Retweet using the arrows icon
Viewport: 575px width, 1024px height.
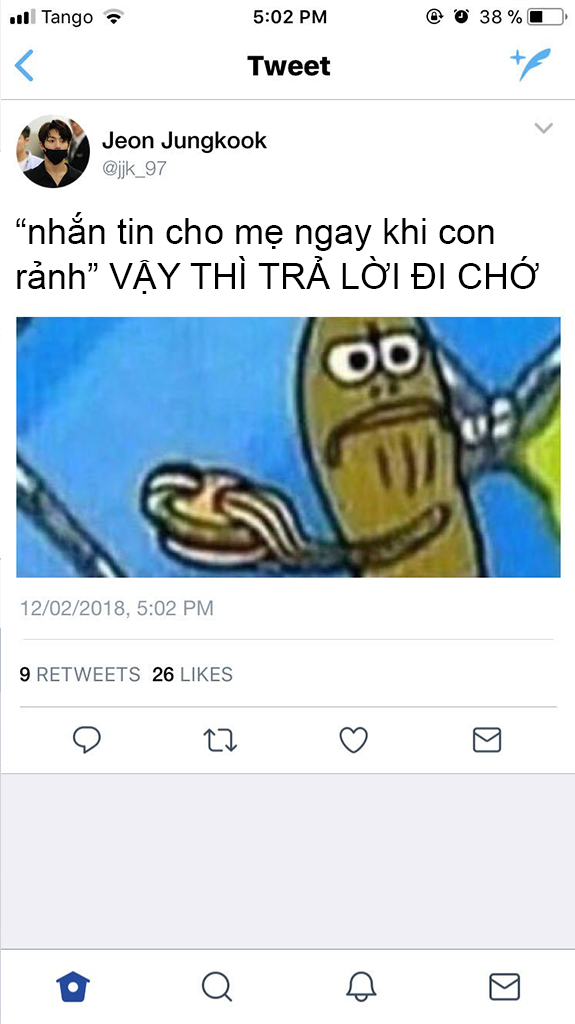pos(220,741)
